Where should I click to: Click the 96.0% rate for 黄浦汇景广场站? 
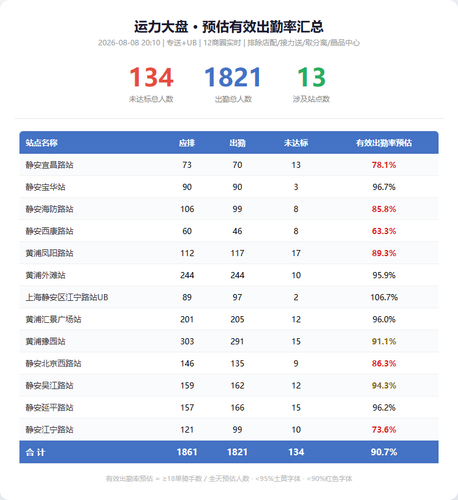coord(384,319)
